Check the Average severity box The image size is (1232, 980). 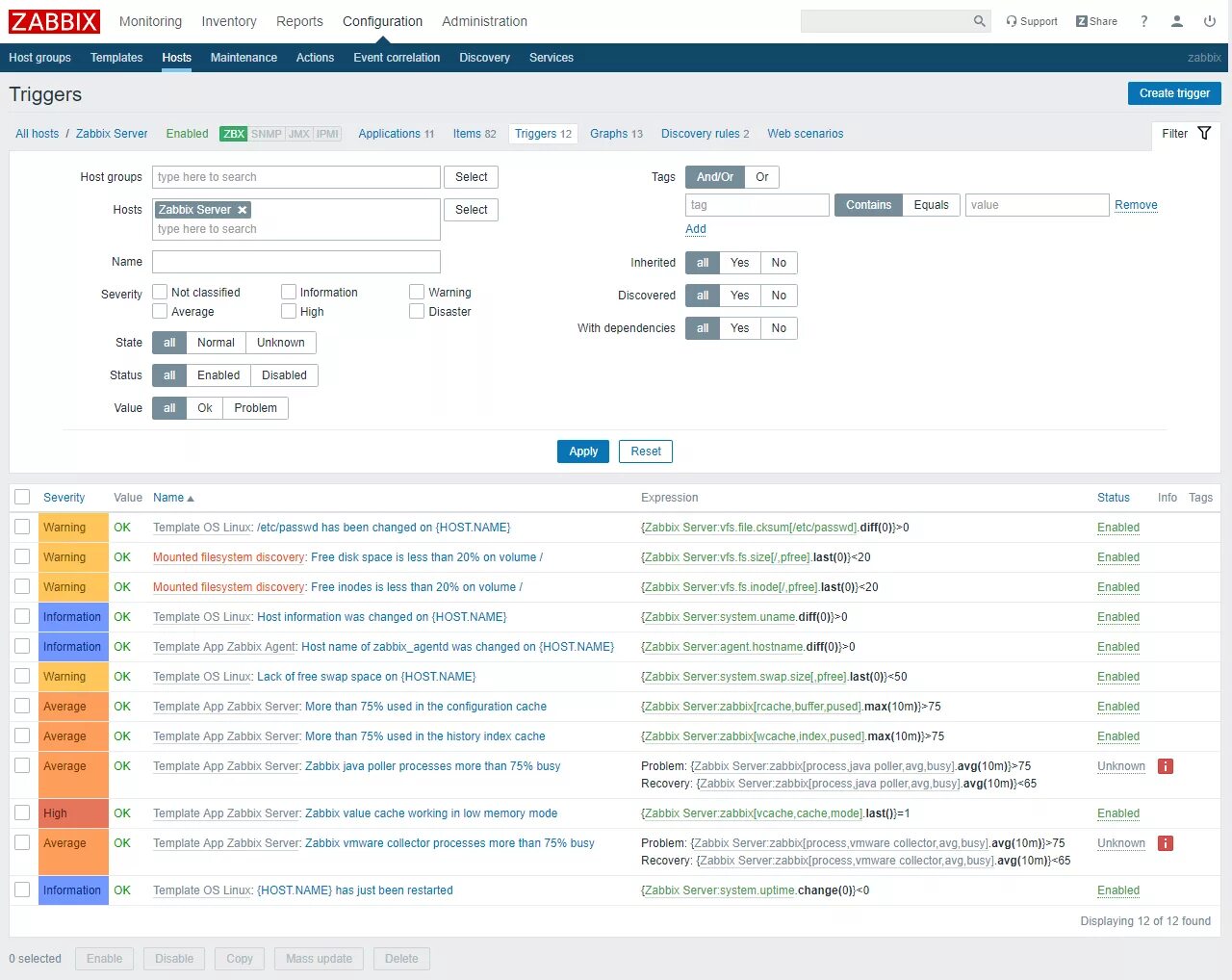pyautogui.click(x=161, y=311)
